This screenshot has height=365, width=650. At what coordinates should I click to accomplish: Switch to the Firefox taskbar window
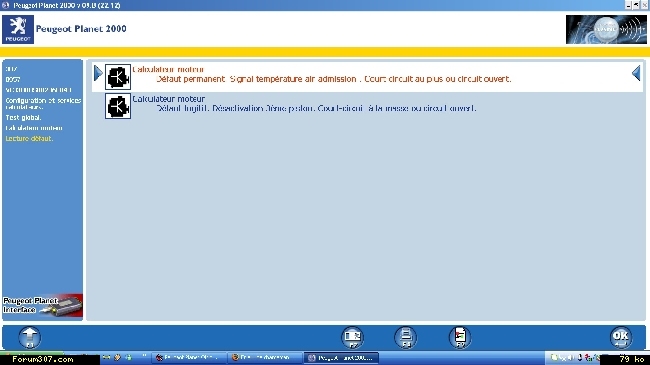tap(263, 358)
